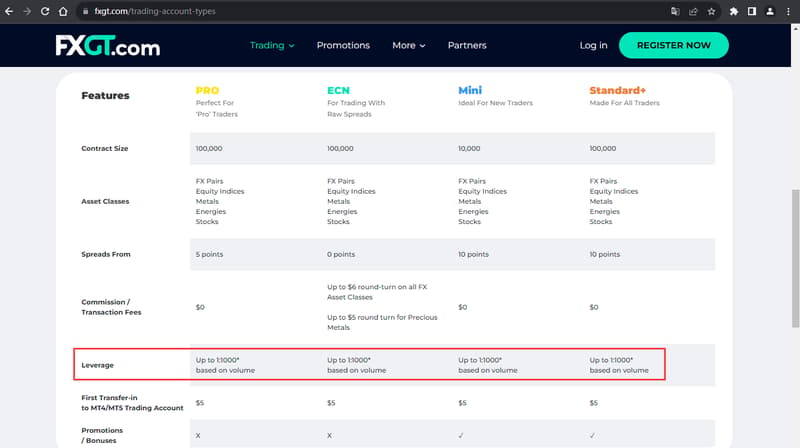Open the browser three-dot menu
The width and height of the screenshot is (800, 448).
tap(788, 11)
